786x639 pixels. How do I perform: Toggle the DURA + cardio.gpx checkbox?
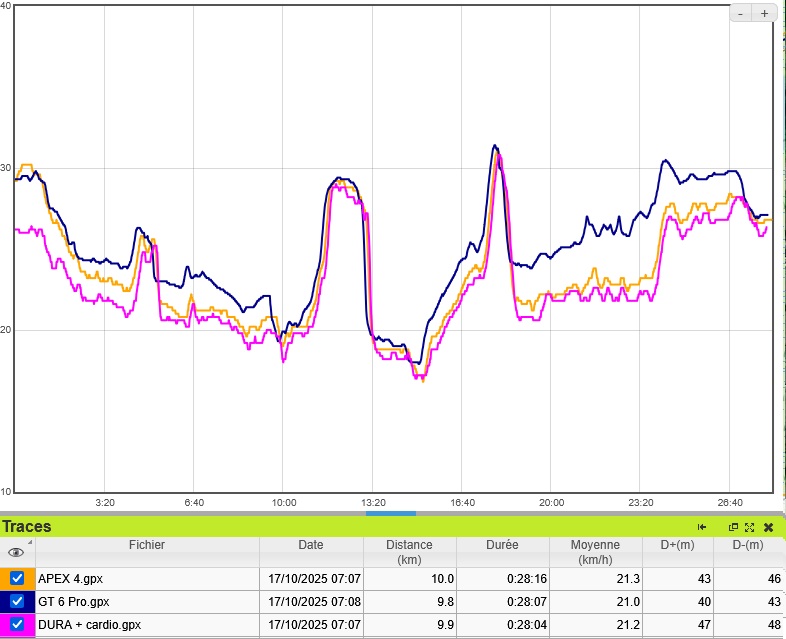tap(17, 624)
